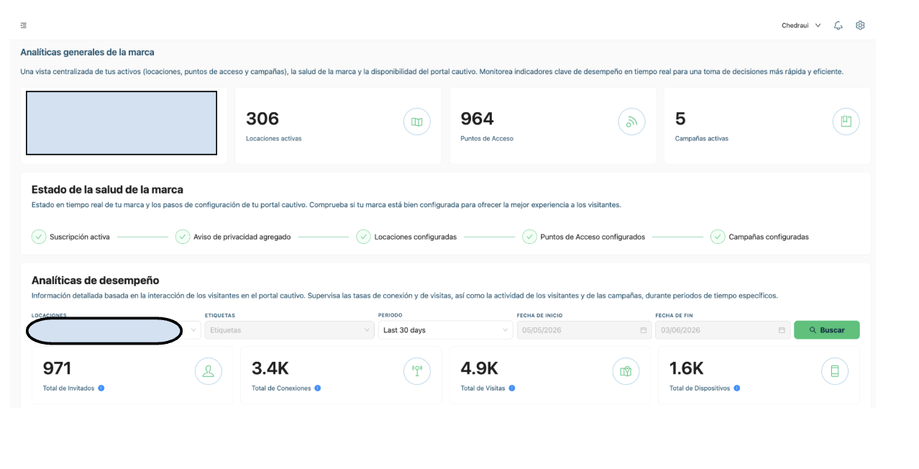The height and width of the screenshot is (469, 919).
Task: Open the notifications bell
Action: 838,25
